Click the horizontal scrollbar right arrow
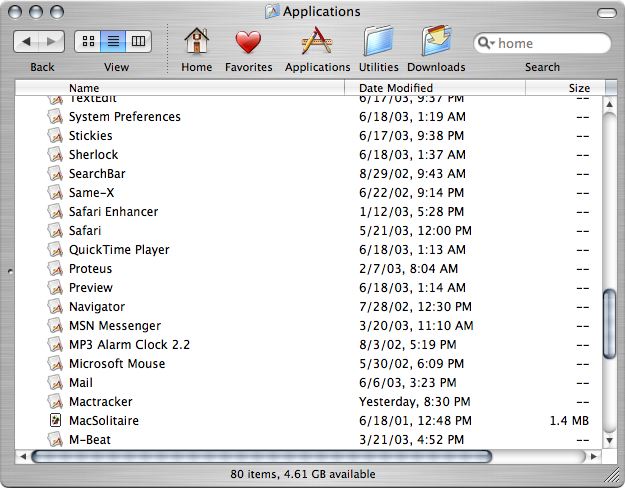Viewport: 625px width, 488px height. pyautogui.click(x=594, y=456)
